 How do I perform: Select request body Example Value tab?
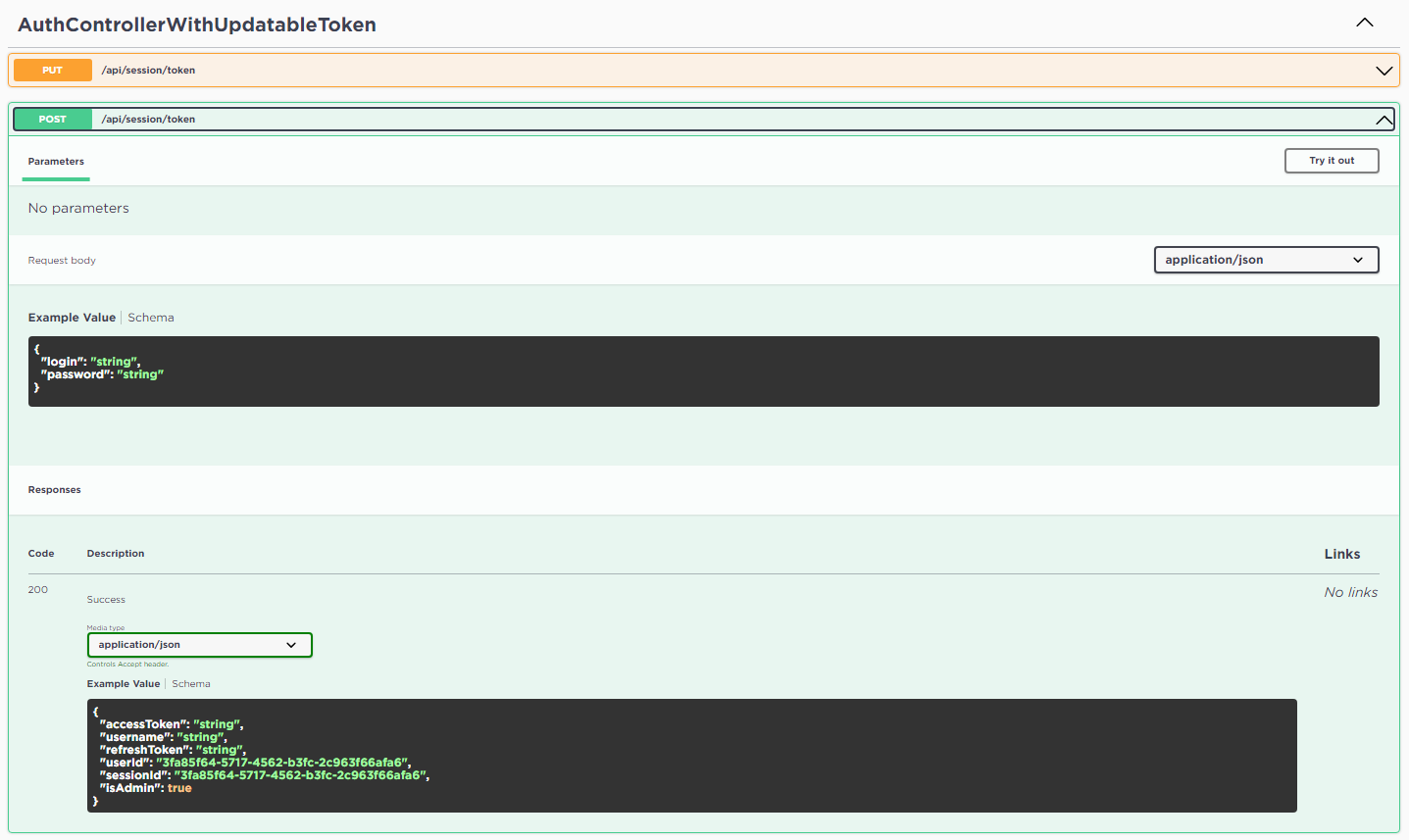pyautogui.click(x=72, y=318)
